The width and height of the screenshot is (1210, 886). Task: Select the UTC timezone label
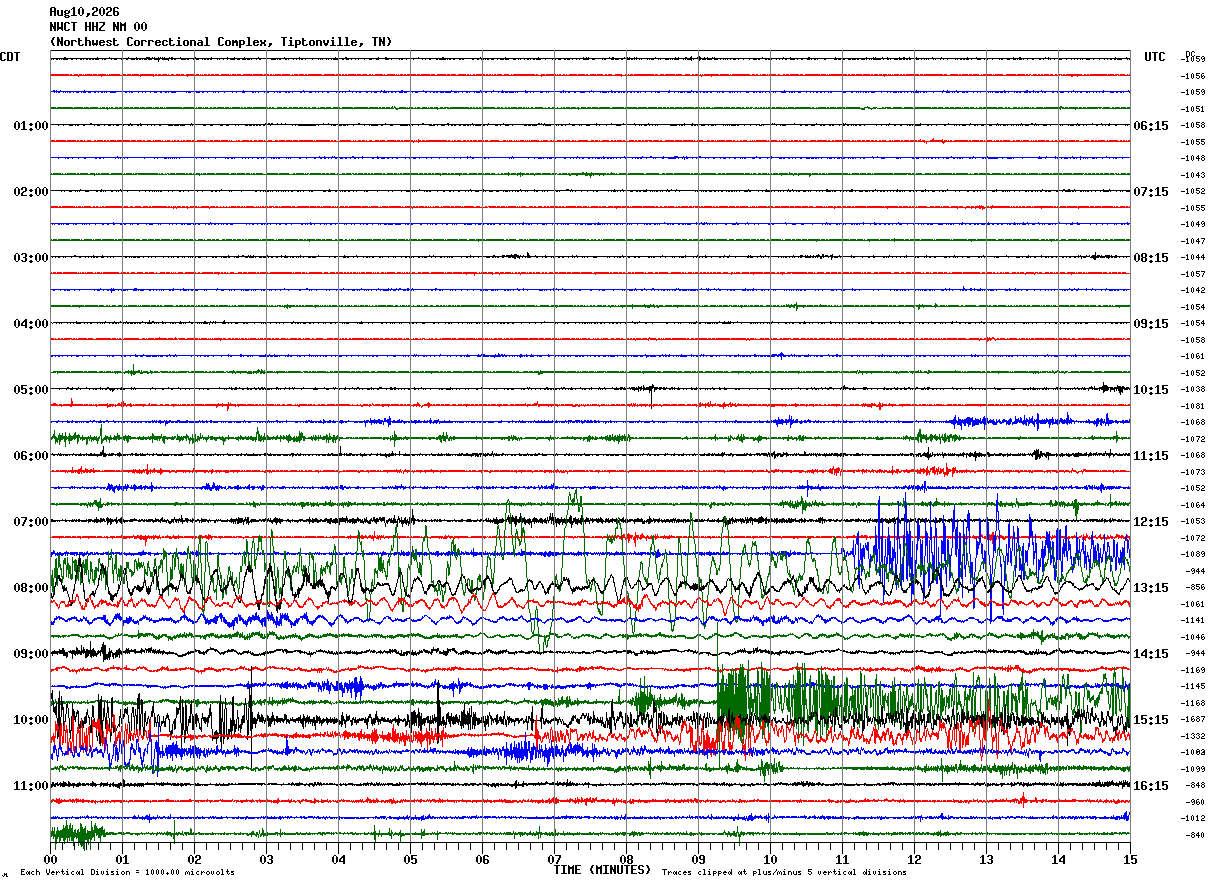(1155, 57)
